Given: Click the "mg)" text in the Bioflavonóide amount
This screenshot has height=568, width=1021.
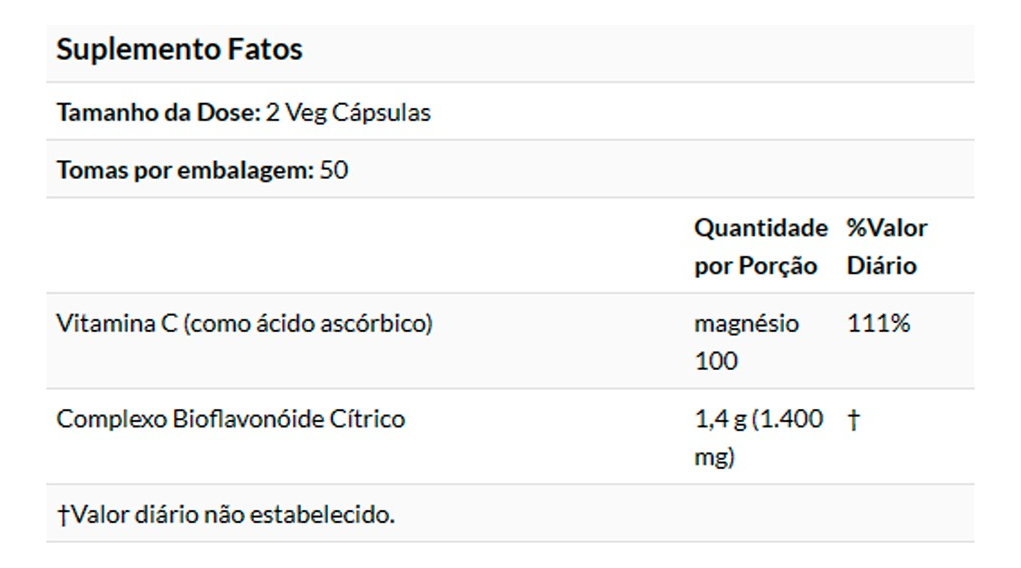Looking at the screenshot, I should click(714, 457).
